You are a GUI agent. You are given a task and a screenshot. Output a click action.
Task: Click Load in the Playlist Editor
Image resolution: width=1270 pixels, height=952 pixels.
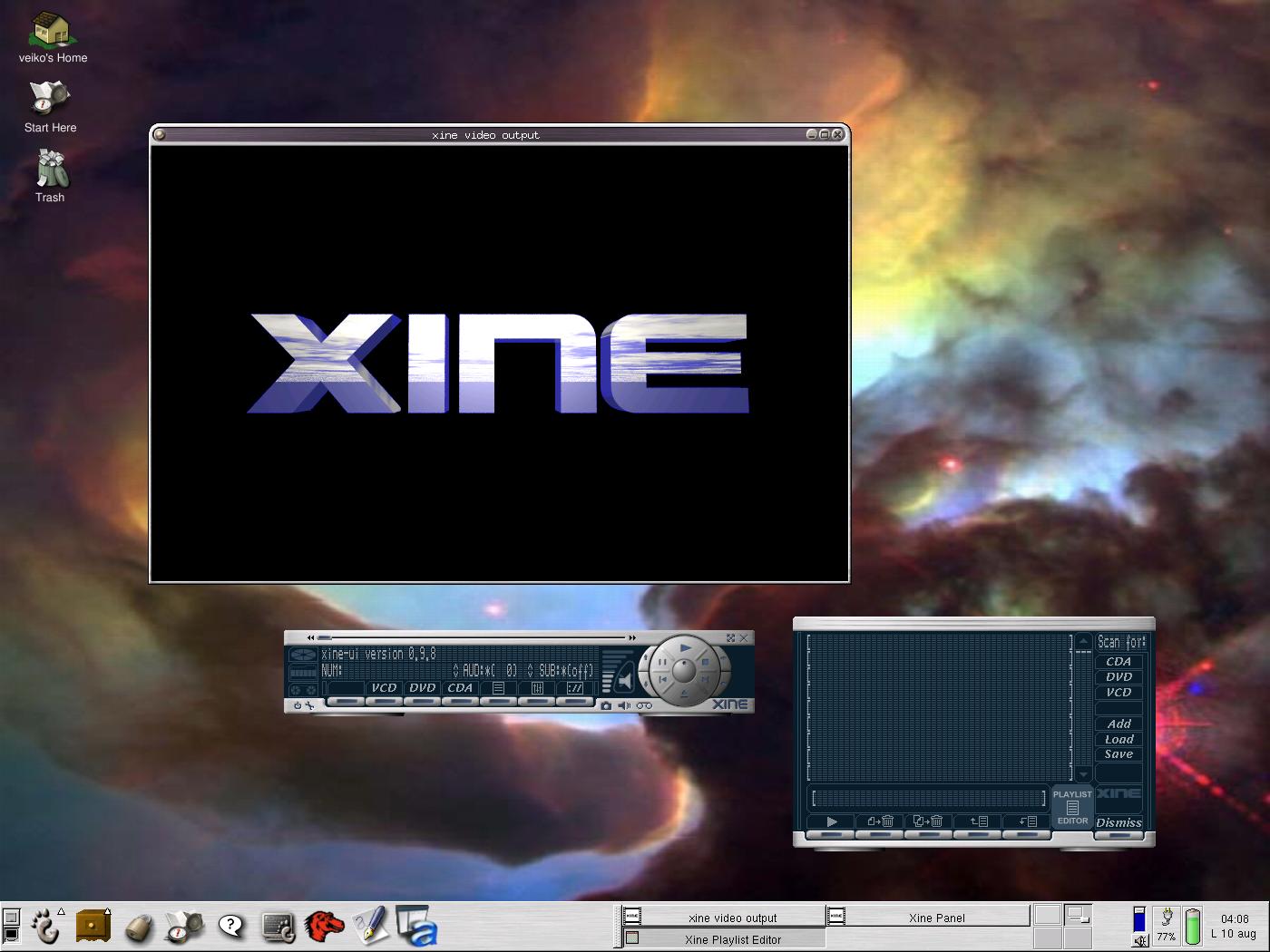[x=1119, y=739]
